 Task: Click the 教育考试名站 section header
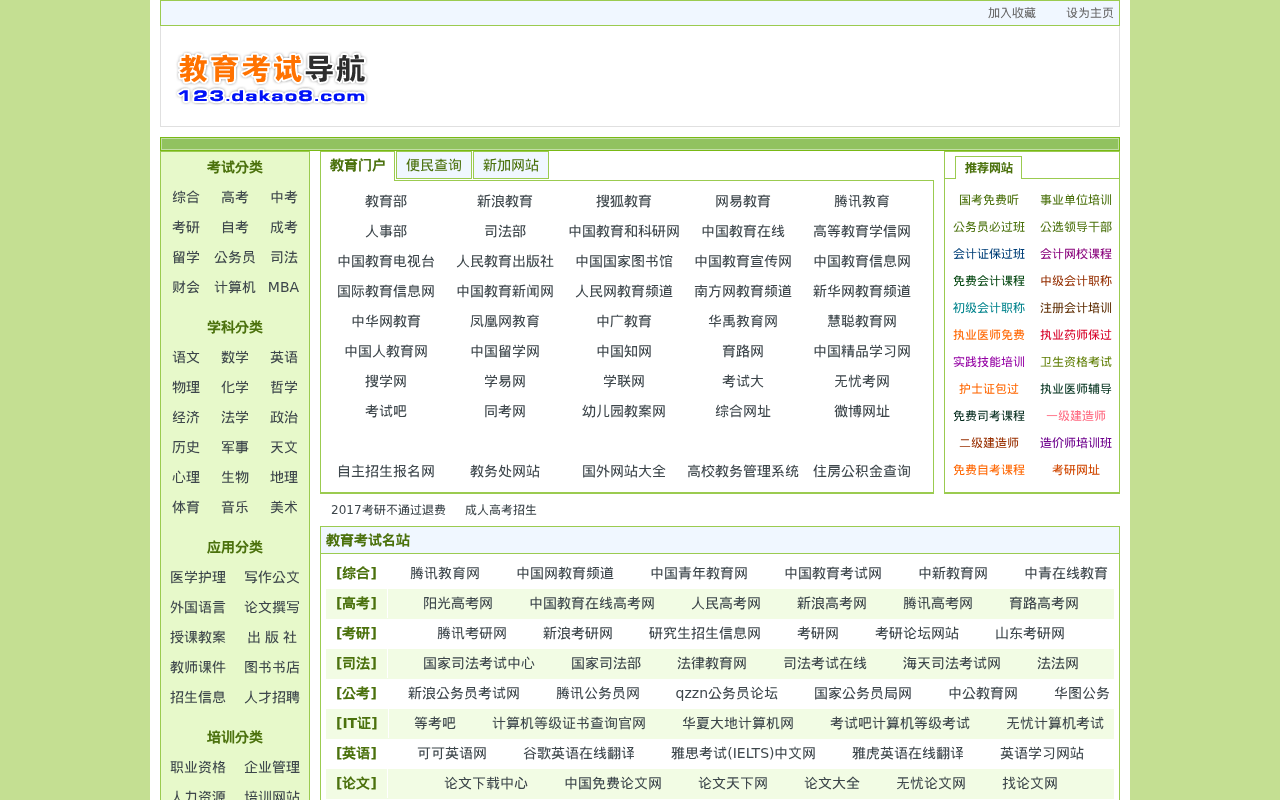pyautogui.click(x=368, y=541)
